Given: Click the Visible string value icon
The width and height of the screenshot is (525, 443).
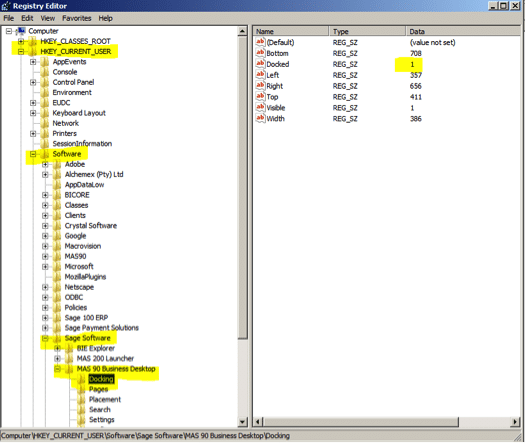Looking at the screenshot, I should pyautogui.click(x=260, y=107).
